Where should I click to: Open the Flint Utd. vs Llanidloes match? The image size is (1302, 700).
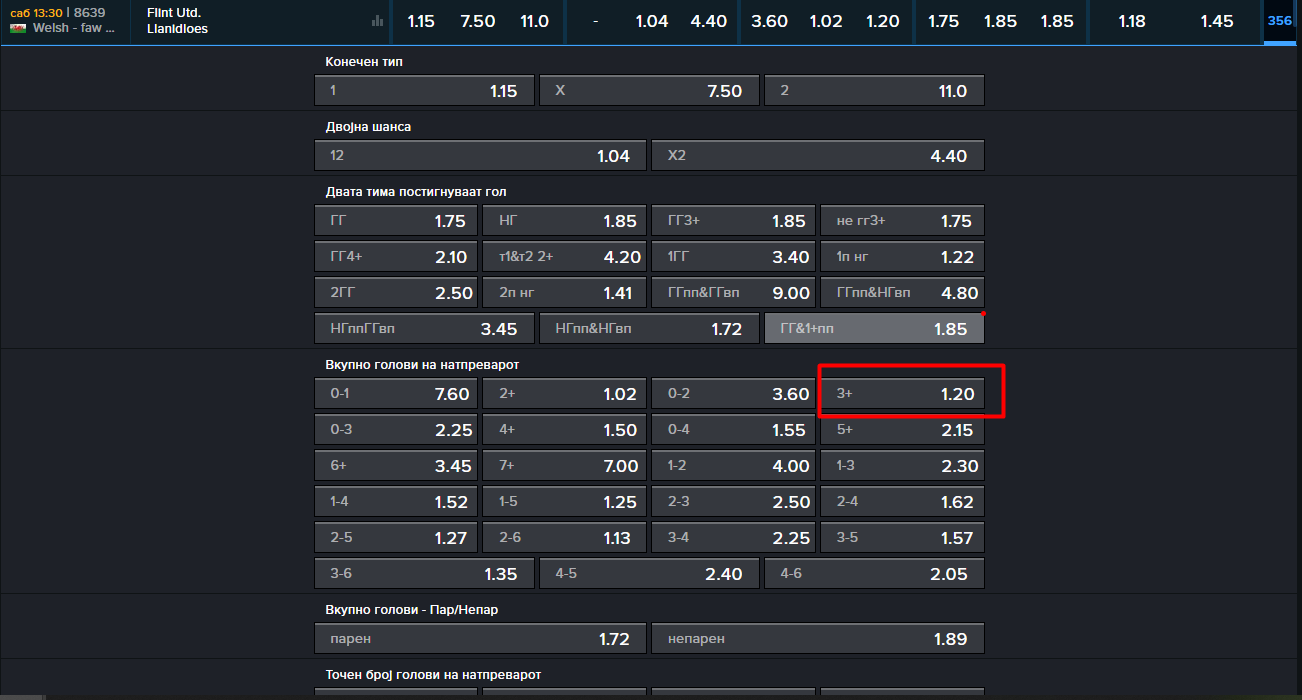(177, 21)
